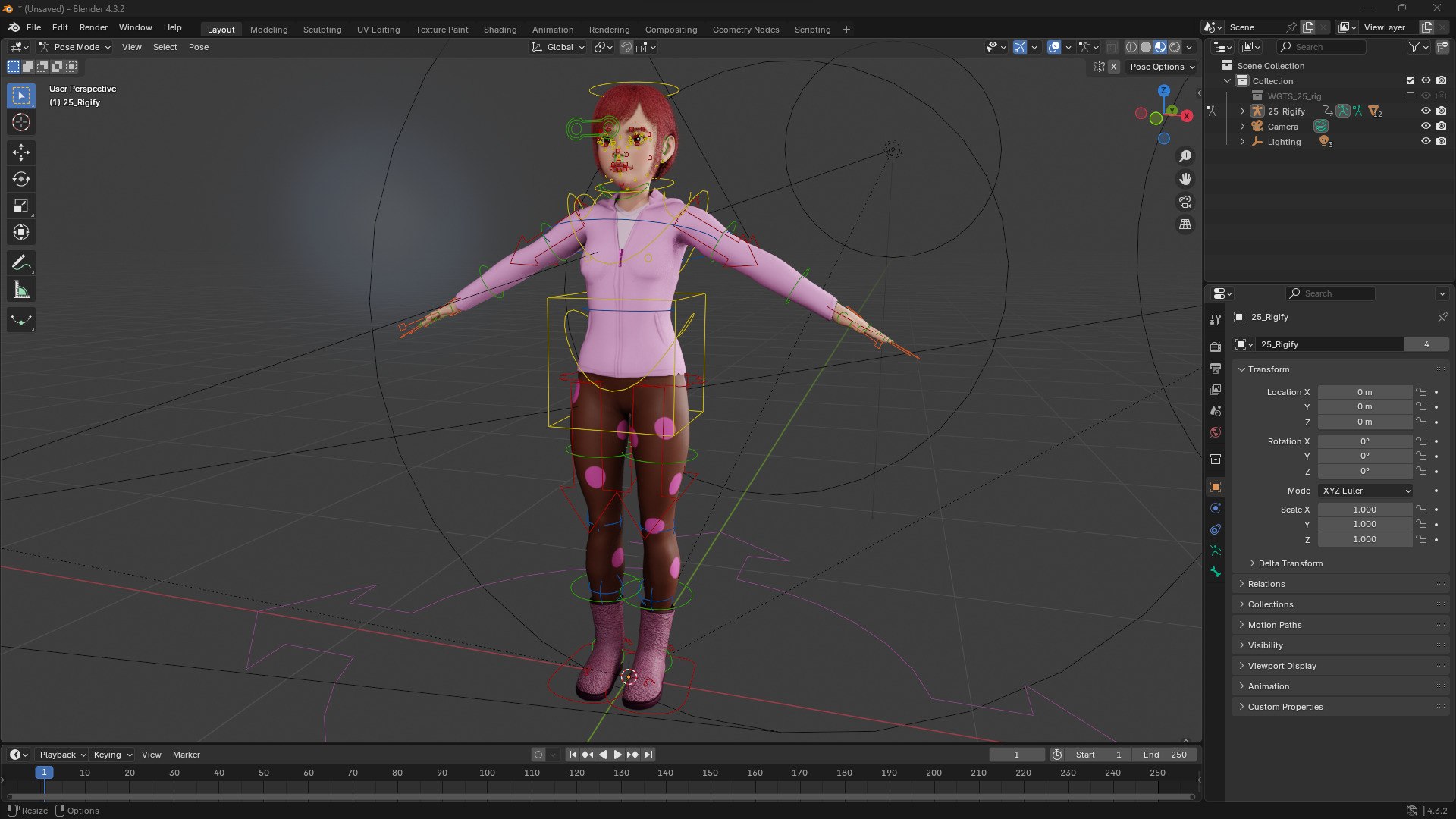The width and height of the screenshot is (1456, 819).
Task: Disable Camera in renders
Action: [x=1442, y=127]
